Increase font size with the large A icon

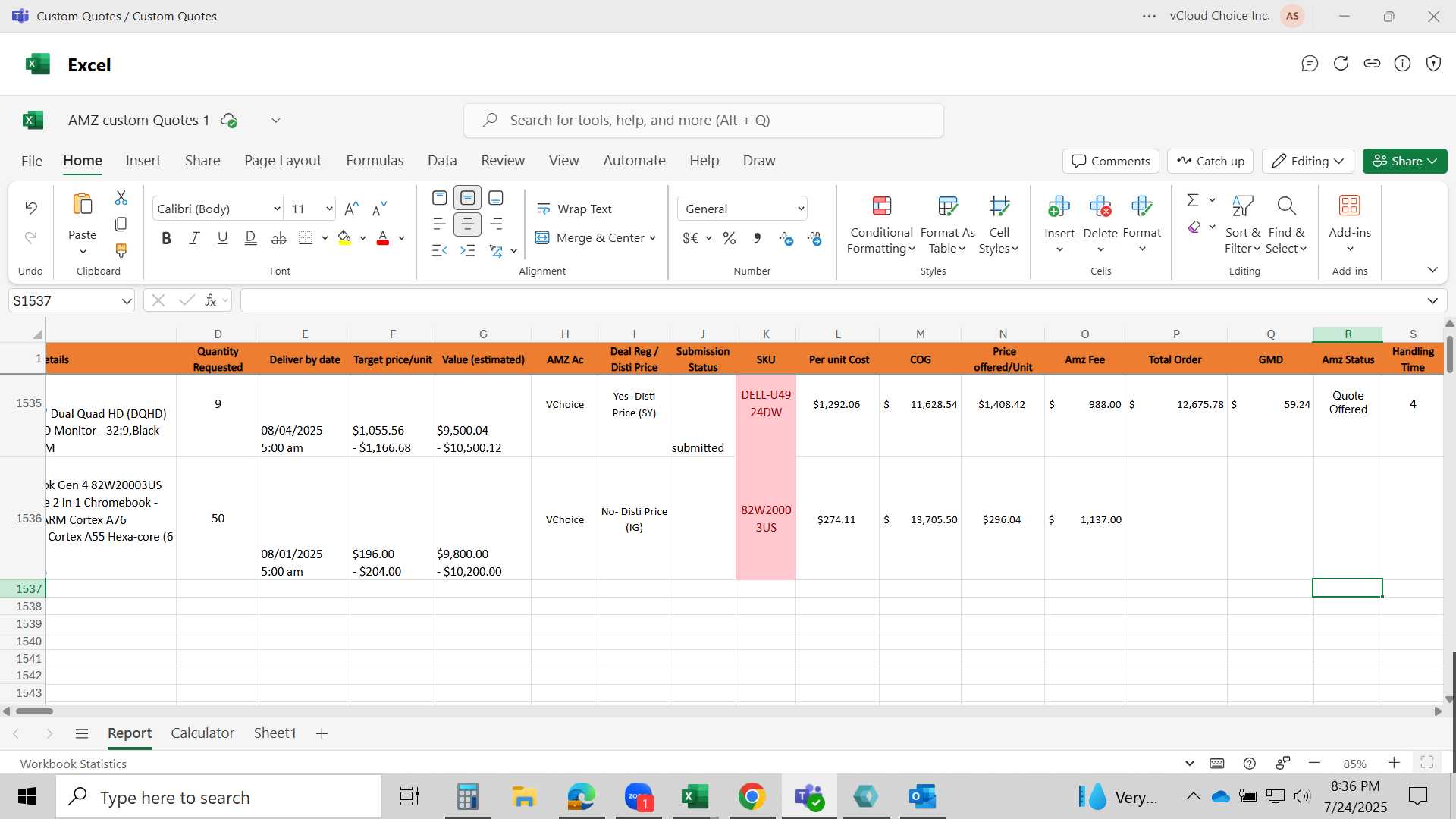(x=352, y=209)
